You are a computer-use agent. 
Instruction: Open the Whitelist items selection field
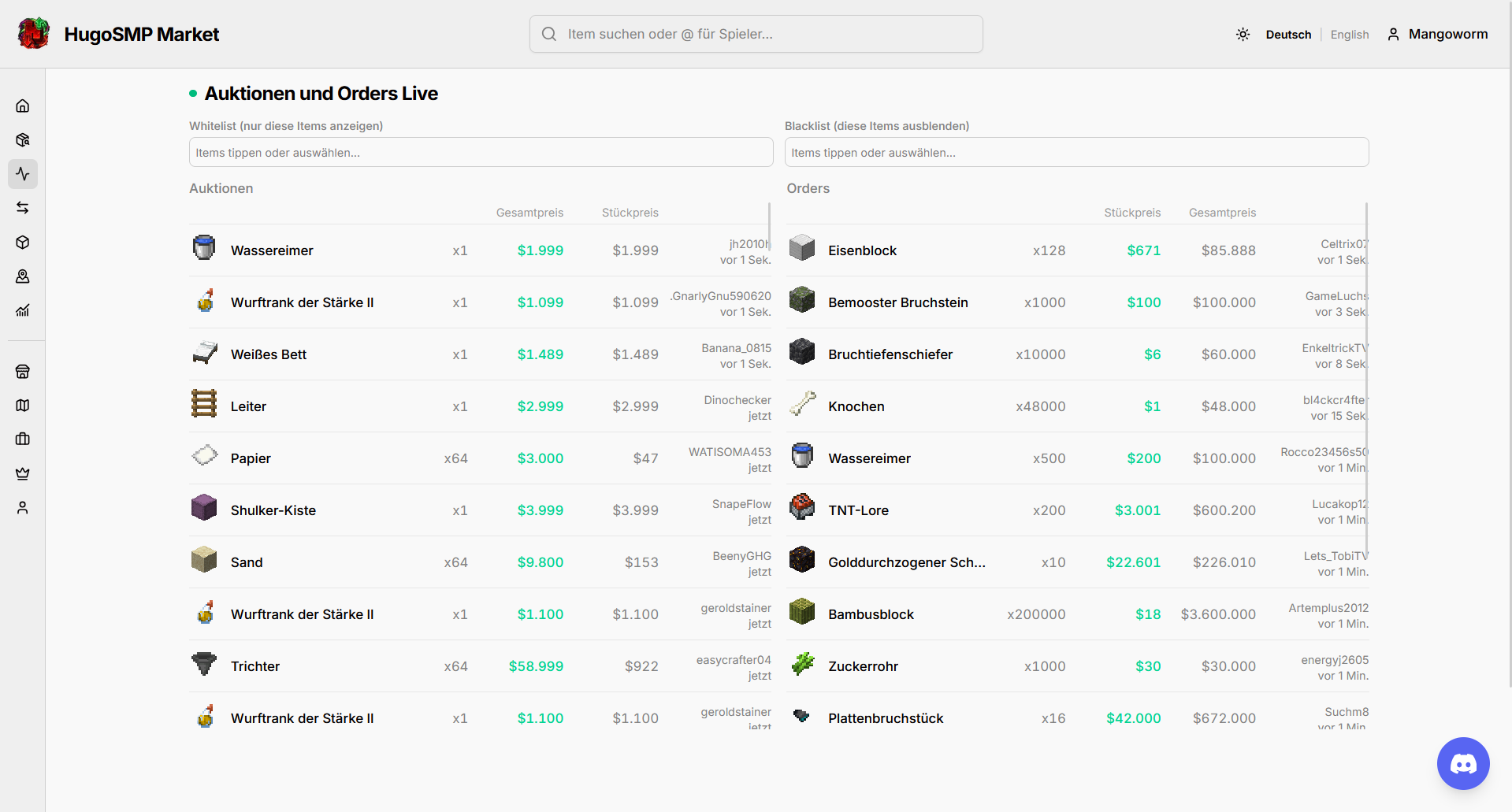[481, 152]
